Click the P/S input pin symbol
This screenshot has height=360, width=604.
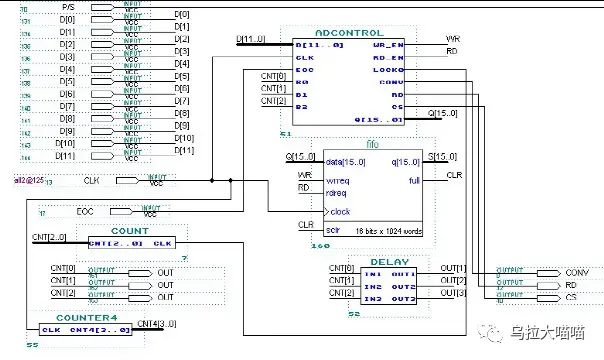[x=103, y=7]
